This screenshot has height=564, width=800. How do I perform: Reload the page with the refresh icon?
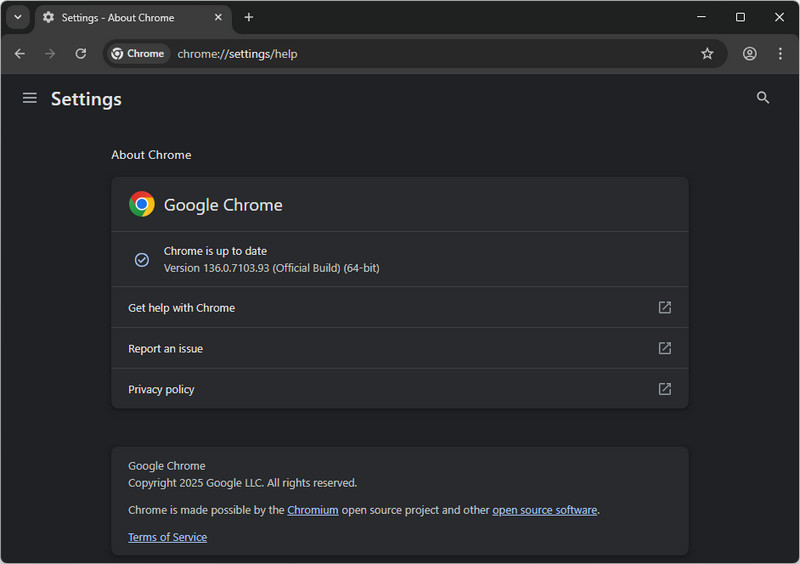point(81,54)
